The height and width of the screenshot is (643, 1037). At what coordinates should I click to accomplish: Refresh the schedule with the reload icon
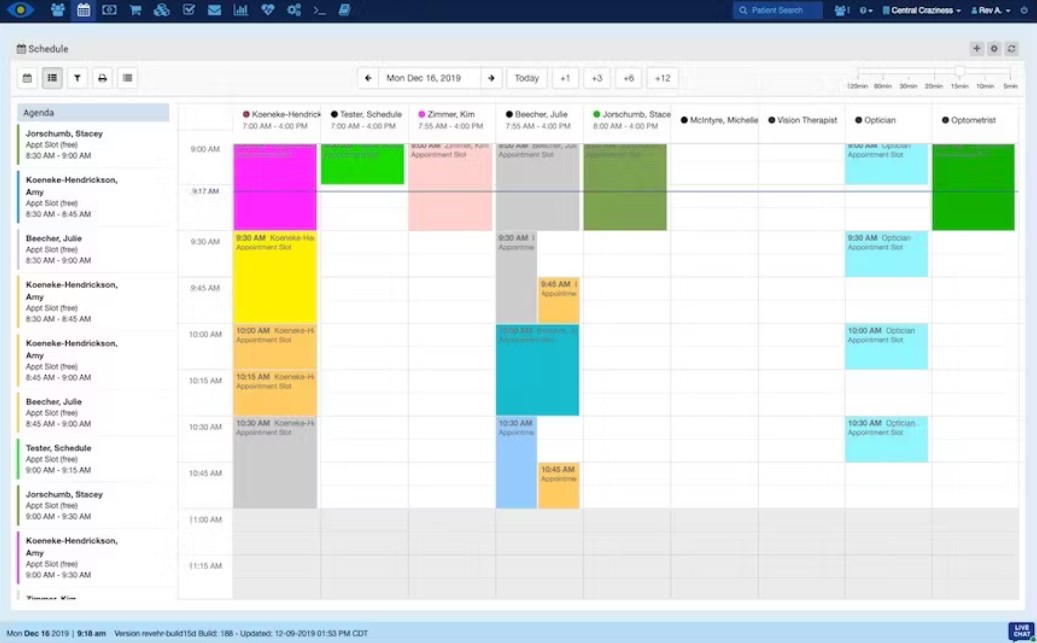[1011, 48]
